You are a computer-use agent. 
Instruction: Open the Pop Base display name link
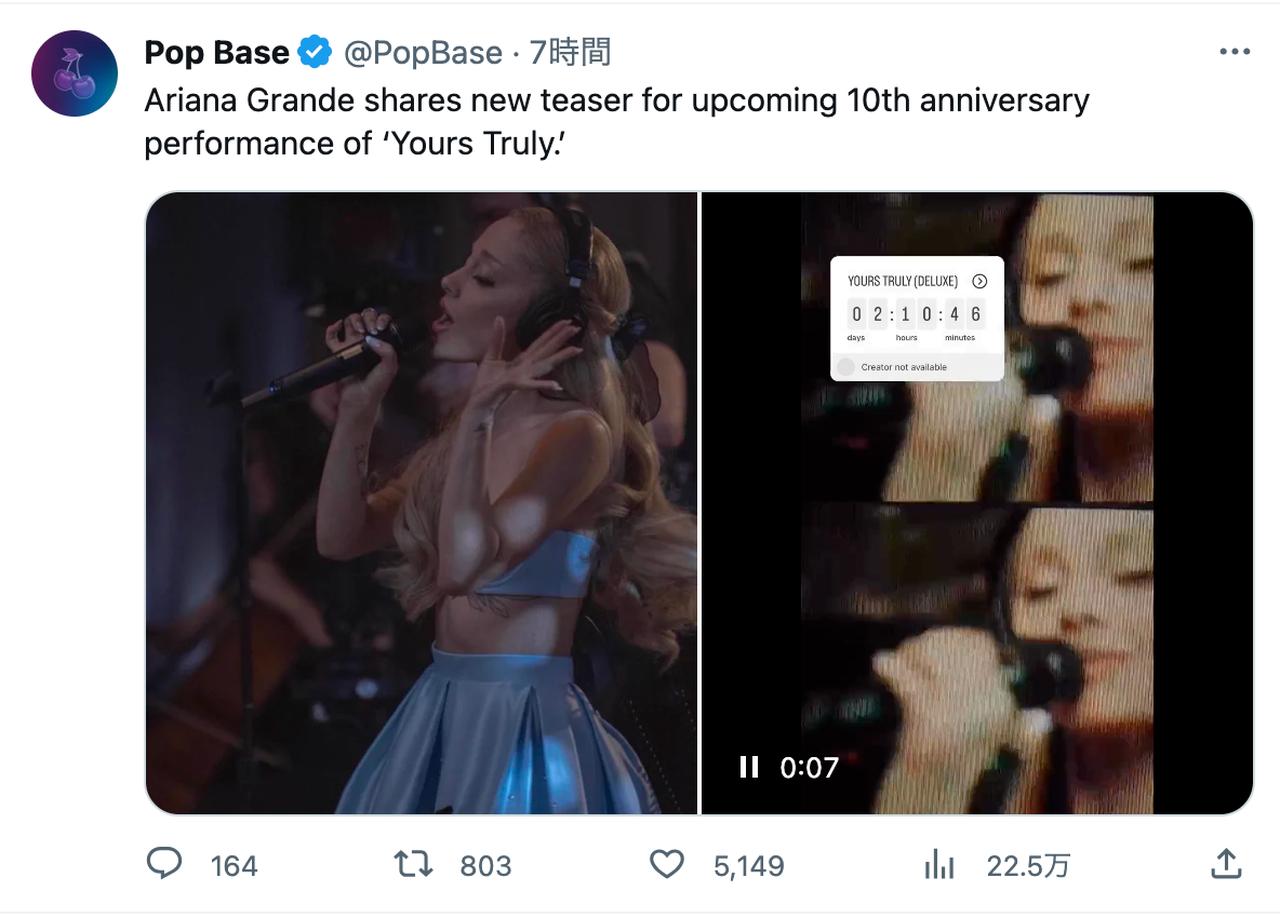[x=216, y=52]
